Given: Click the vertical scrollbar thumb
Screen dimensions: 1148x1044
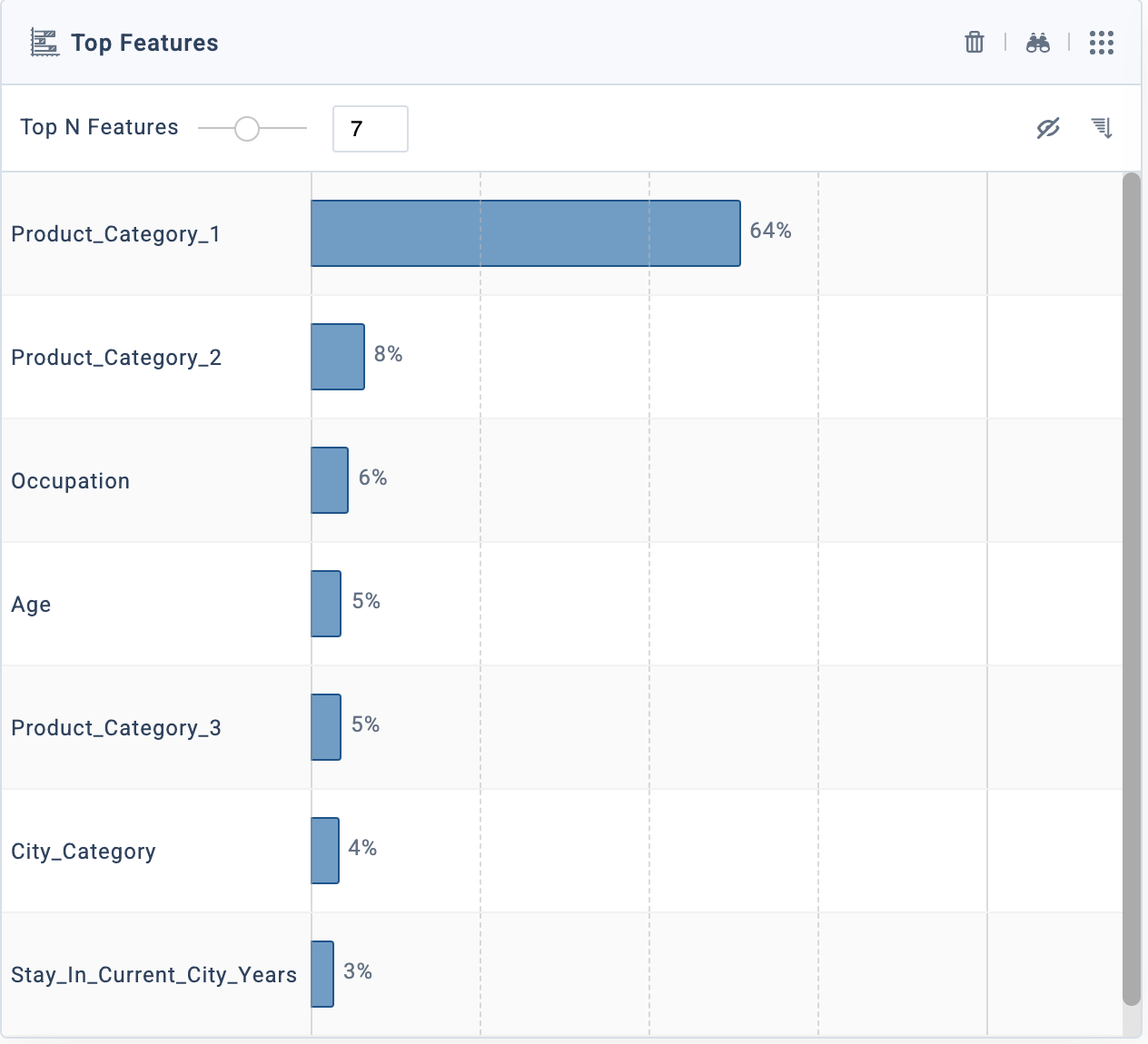Looking at the screenshot, I should coord(1131,588).
